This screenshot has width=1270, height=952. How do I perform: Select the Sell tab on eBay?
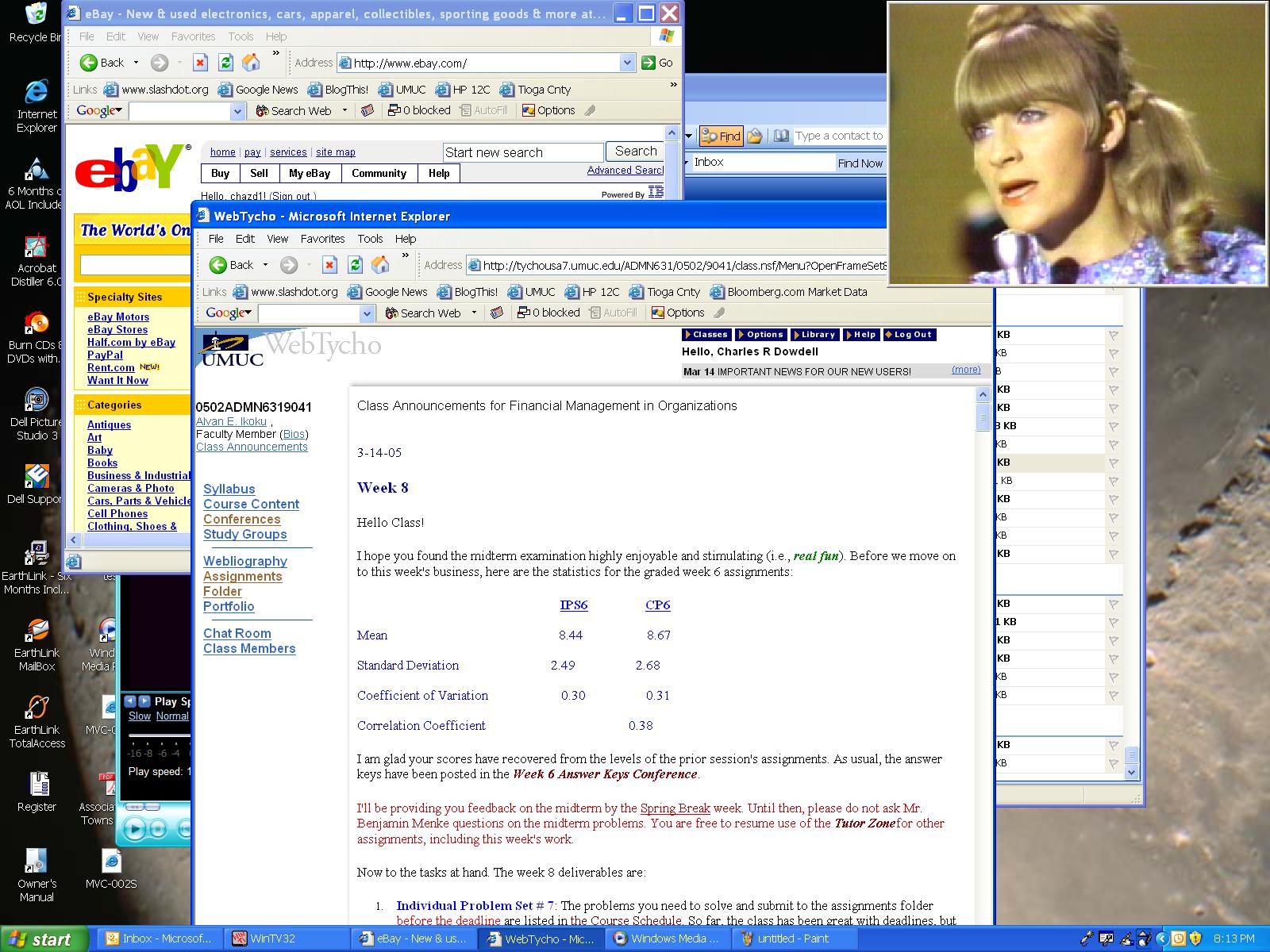coord(260,174)
